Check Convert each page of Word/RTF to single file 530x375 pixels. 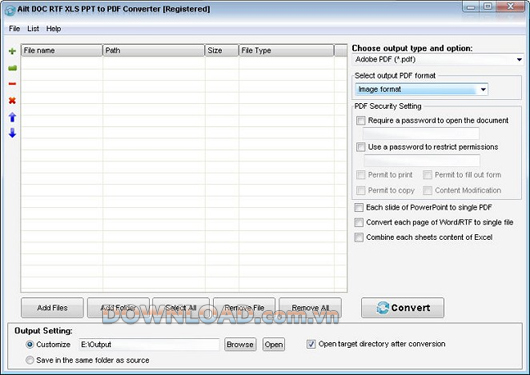(359, 222)
